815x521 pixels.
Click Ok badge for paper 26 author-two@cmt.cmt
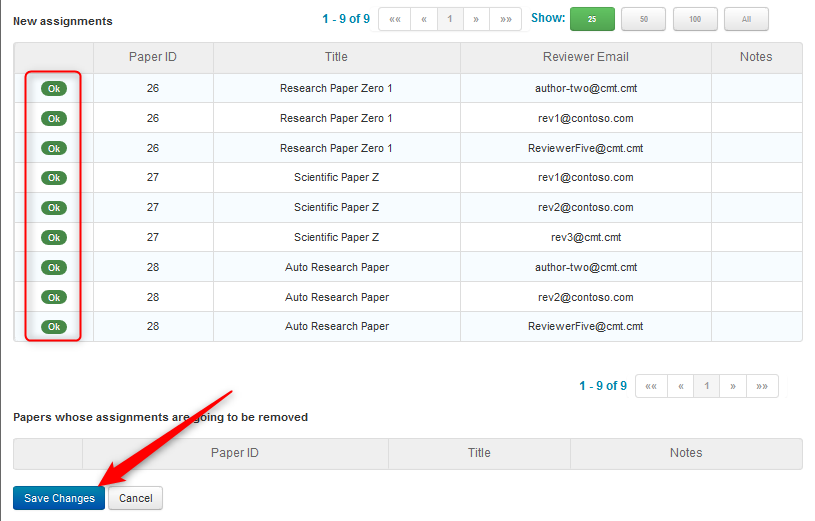54,89
